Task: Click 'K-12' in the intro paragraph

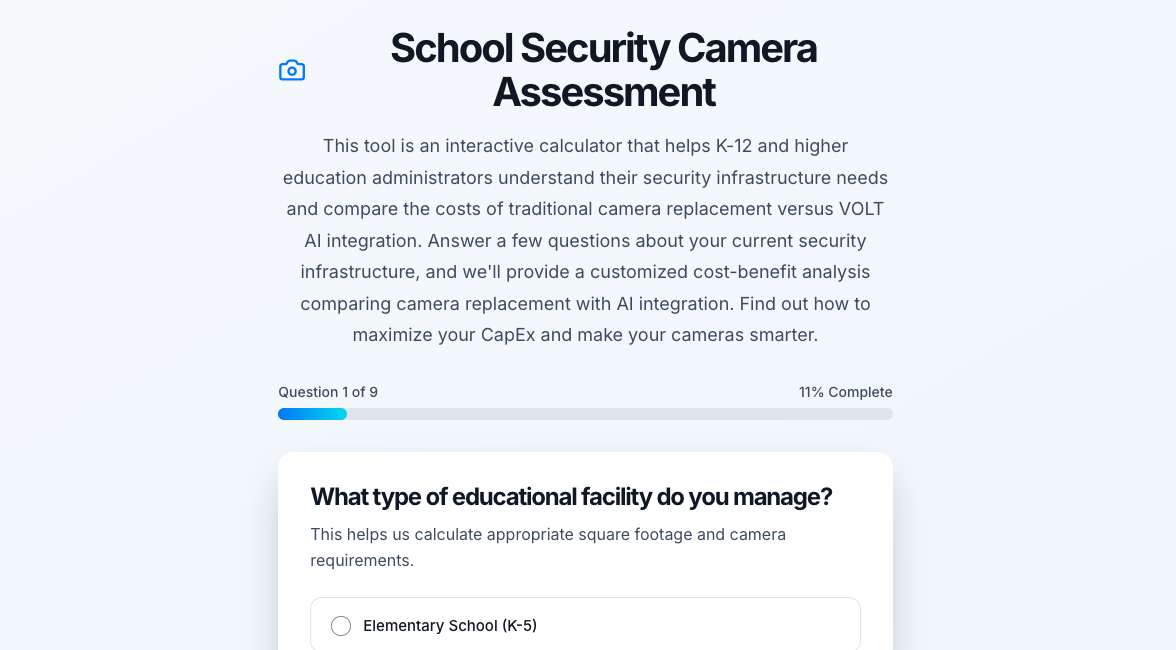Action: click(733, 146)
